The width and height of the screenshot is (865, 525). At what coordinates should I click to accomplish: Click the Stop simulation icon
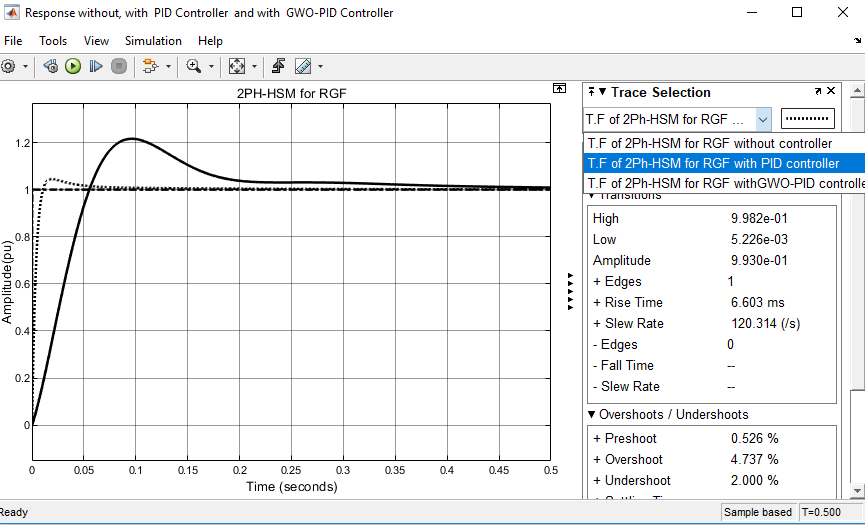click(x=119, y=67)
